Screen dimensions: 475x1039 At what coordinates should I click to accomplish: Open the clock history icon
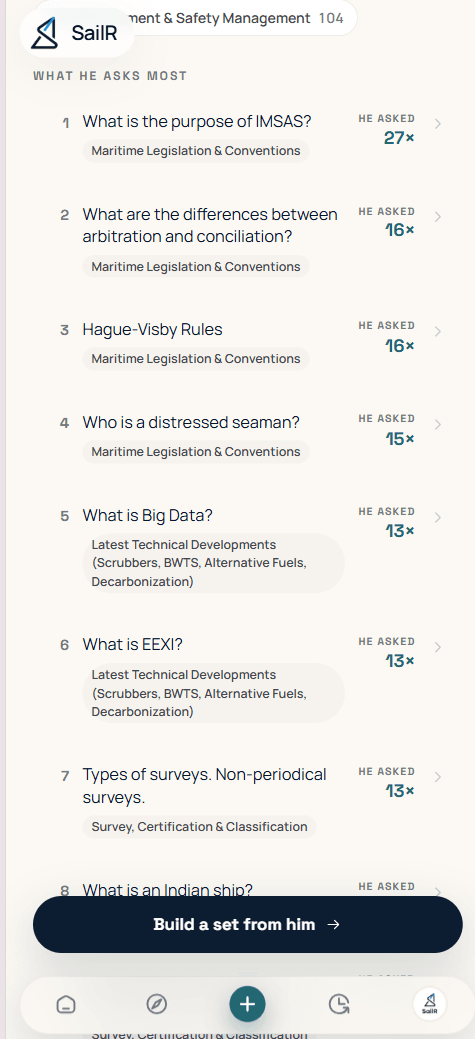tap(339, 1005)
